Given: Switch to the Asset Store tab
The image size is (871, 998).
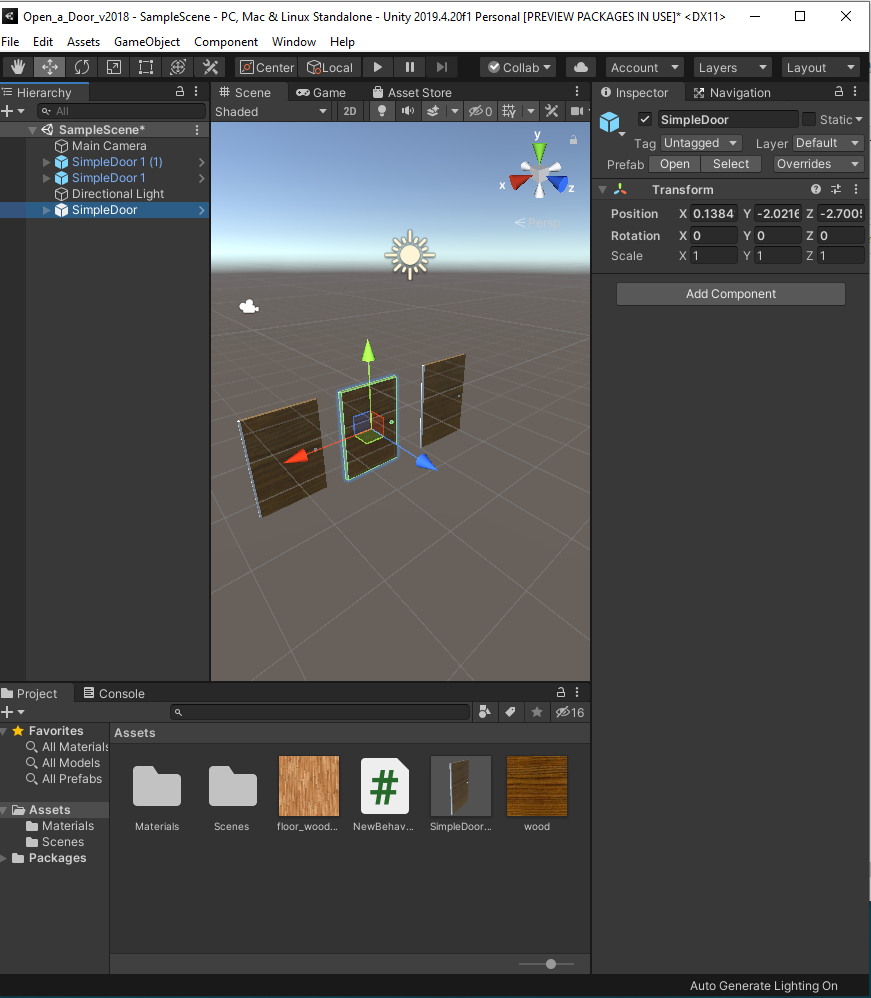Looking at the screenshot, I should pyautogui.click(x=412, y=92).
